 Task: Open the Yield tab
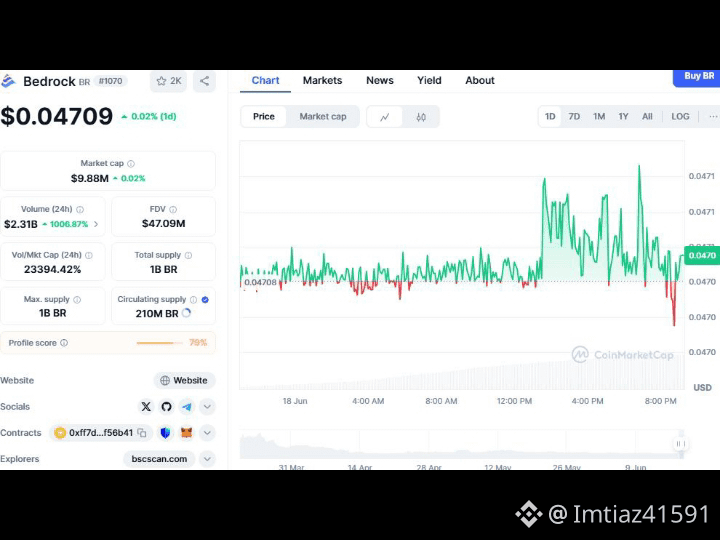click(429, 80)
